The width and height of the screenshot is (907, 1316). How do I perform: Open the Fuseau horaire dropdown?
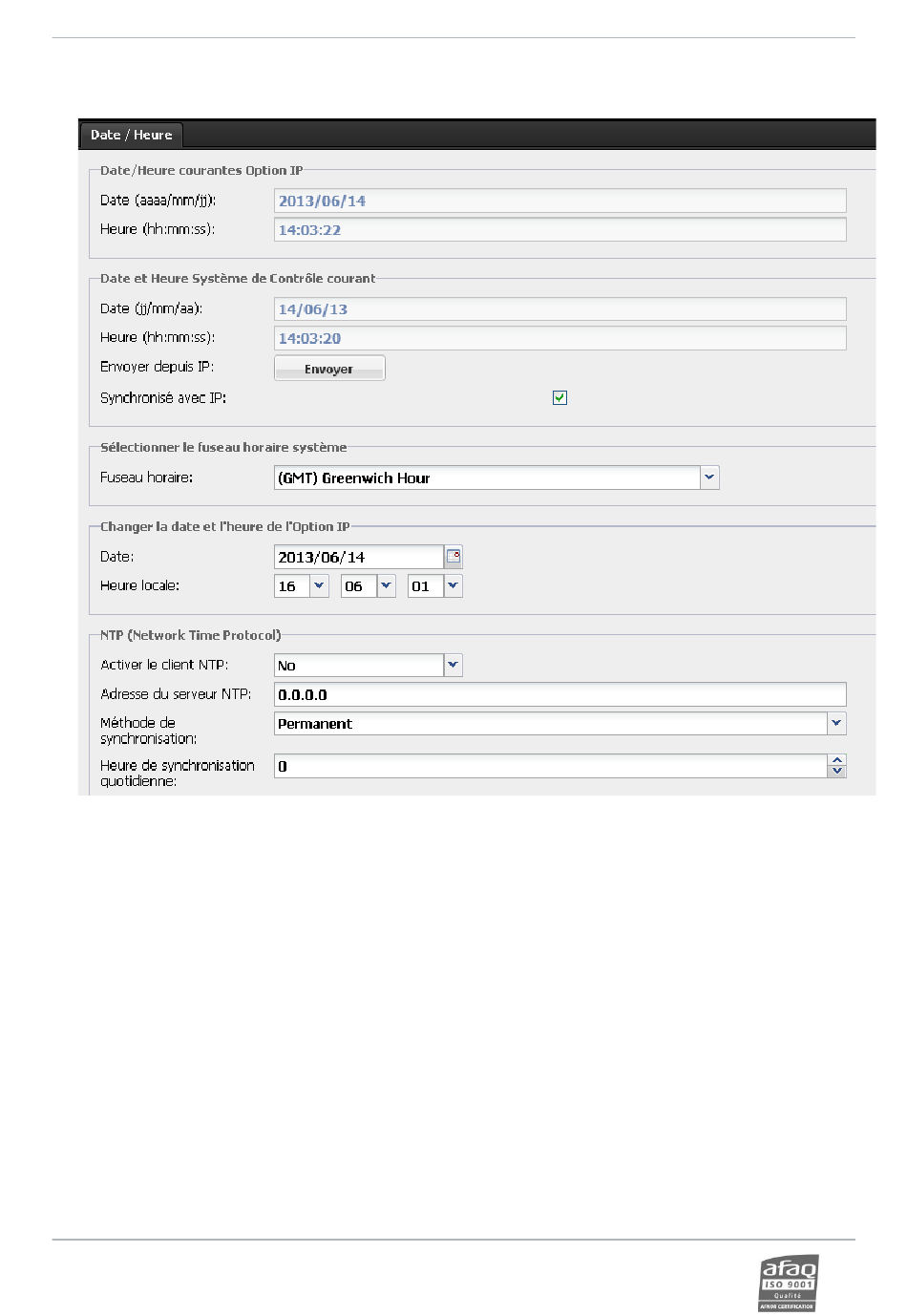[709, 478]
